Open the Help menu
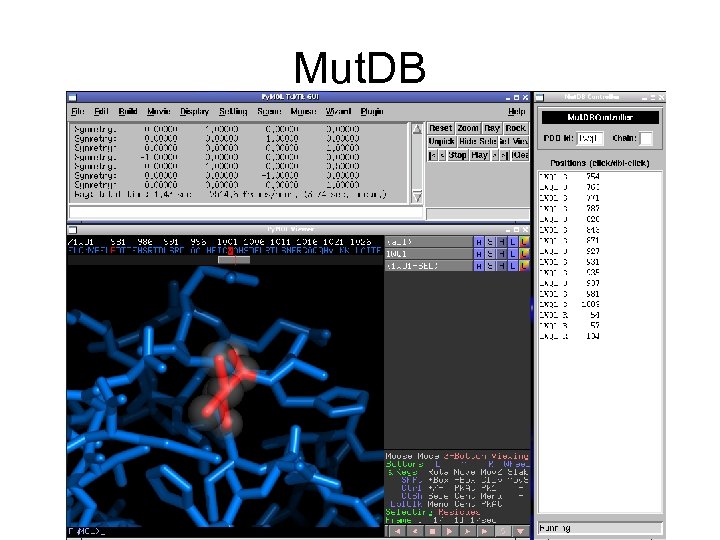This screenshot has width=720, height=540. click(517, 111)
